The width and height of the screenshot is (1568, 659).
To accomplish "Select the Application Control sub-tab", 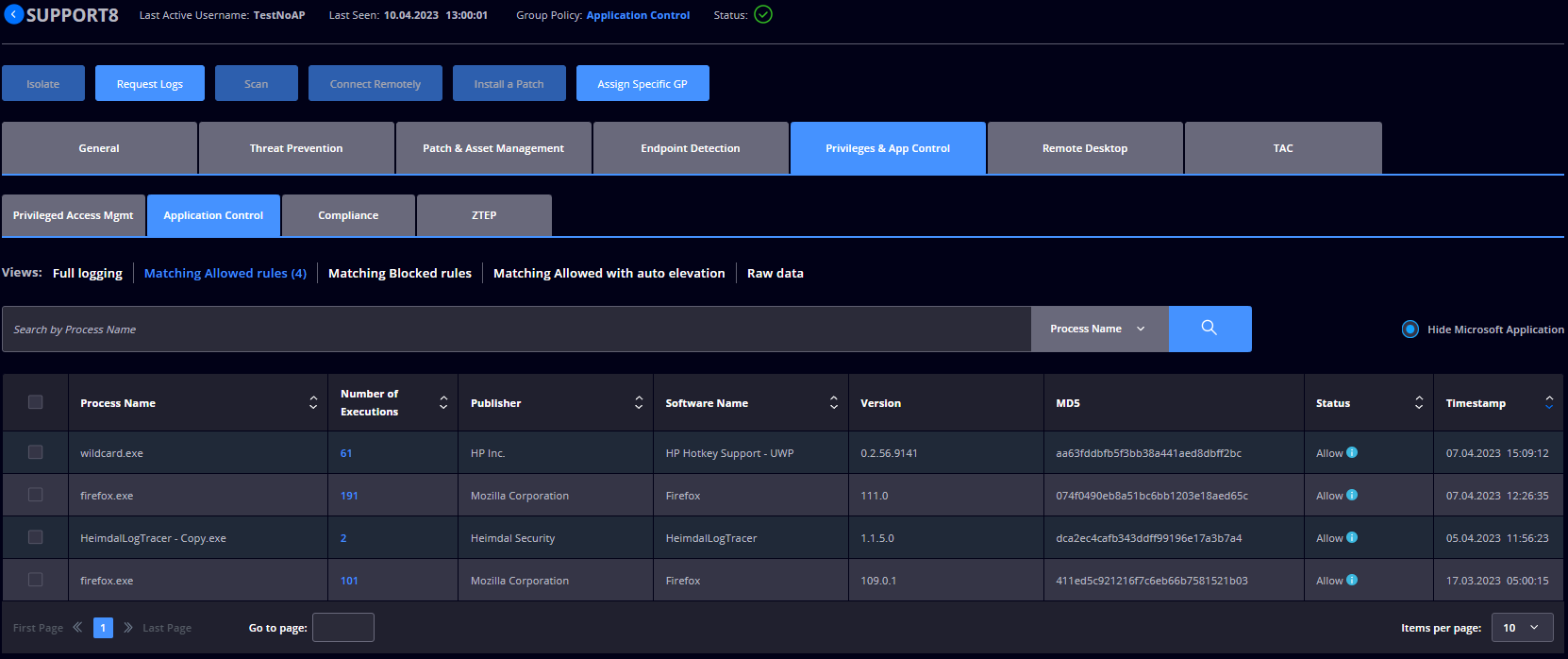I will (213, 215).
